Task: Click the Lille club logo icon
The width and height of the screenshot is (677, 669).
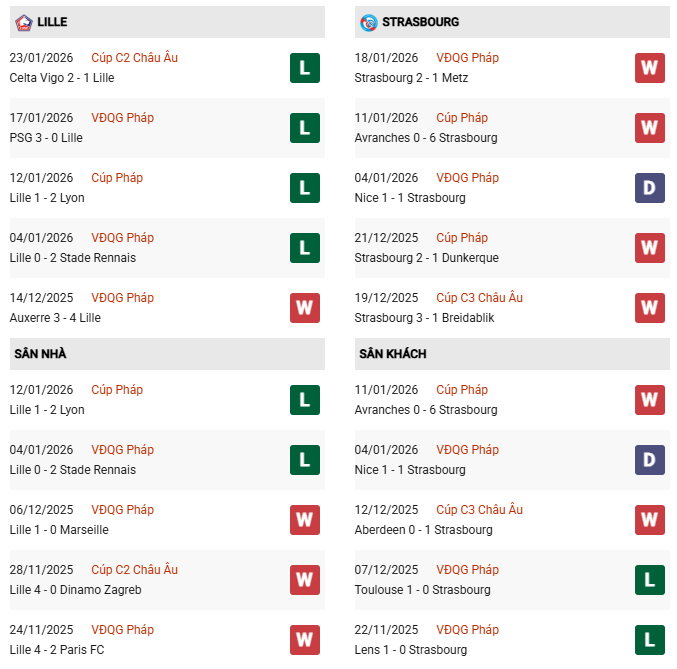Action: pyautogui.click(x=24, y=21)
